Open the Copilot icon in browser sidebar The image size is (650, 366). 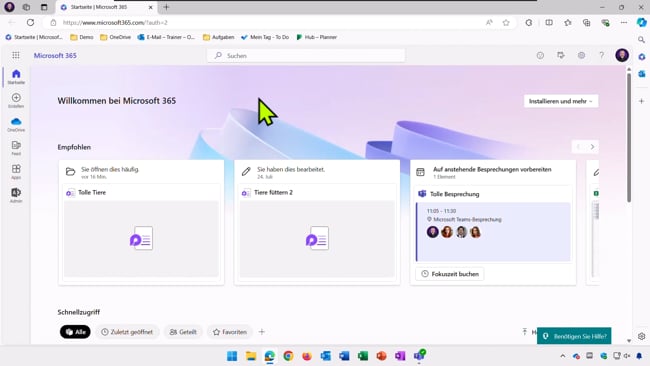(x=642, y=22)
